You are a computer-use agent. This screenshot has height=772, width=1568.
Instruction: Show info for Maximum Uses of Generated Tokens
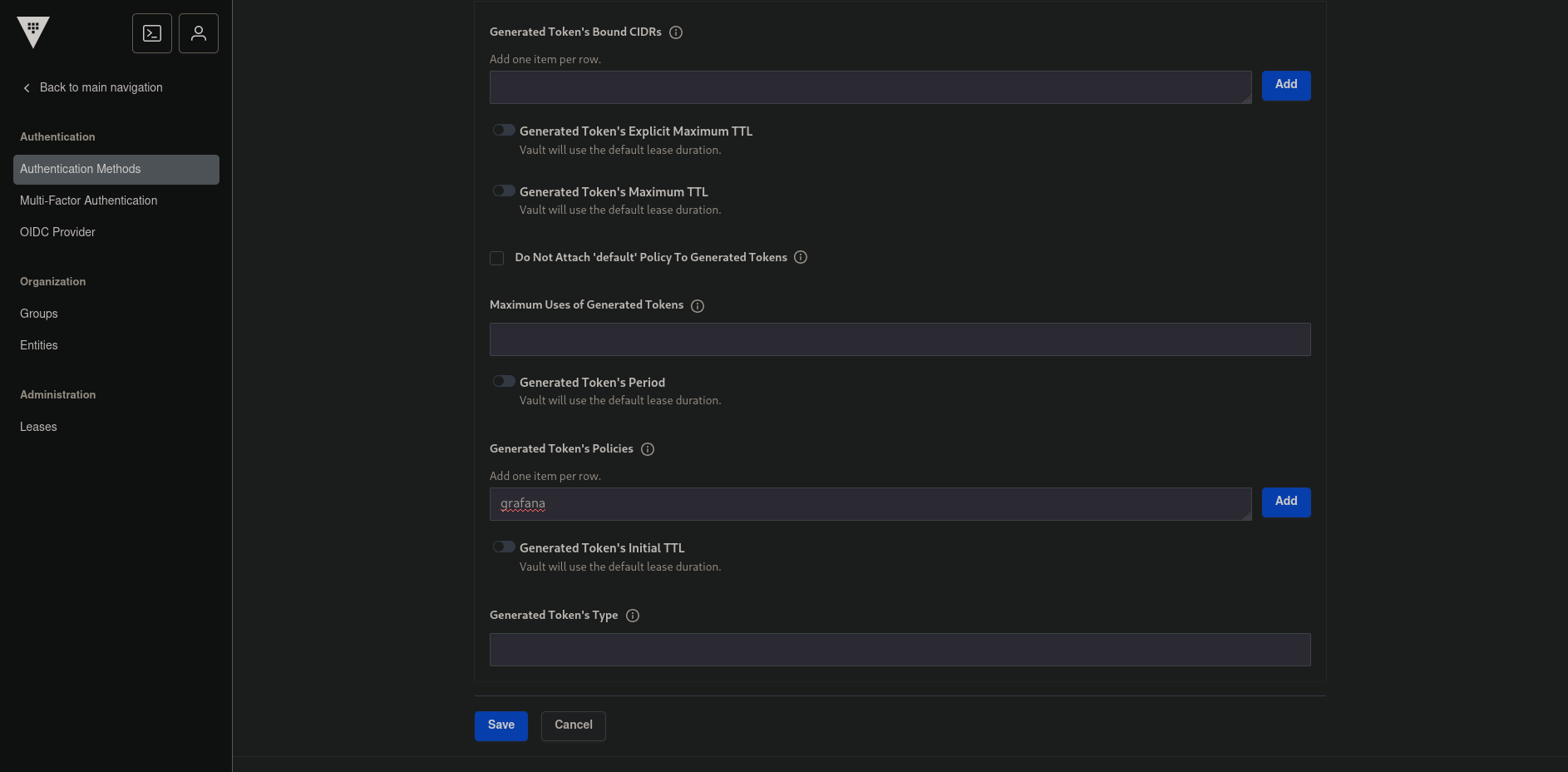click(698, 306)
